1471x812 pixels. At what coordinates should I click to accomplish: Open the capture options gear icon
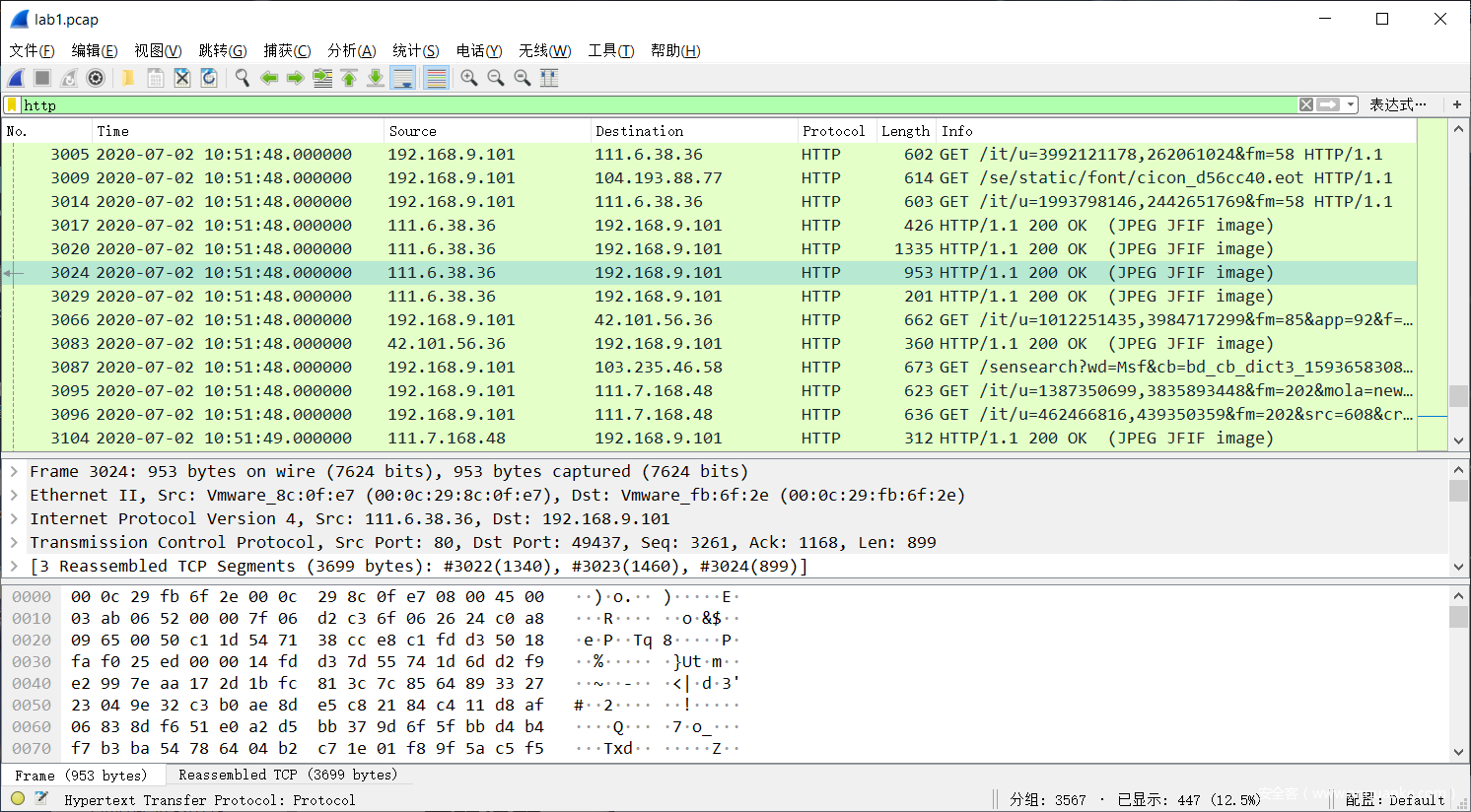pyautogui.click(x=96, y=78)
